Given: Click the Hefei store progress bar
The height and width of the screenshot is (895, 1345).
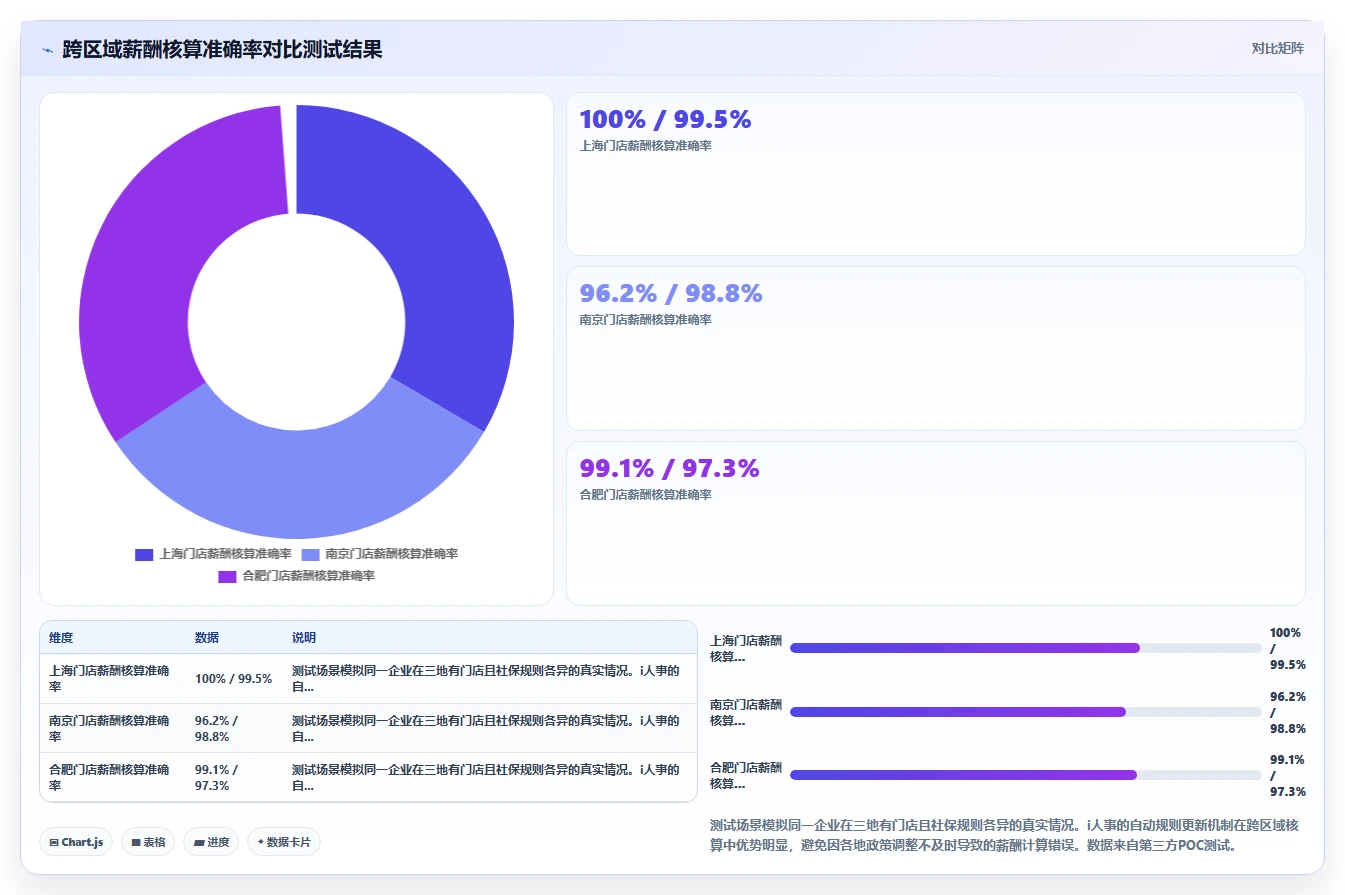Looking at the screenshot, I should pyautogui.click(x=1026, y=775).
